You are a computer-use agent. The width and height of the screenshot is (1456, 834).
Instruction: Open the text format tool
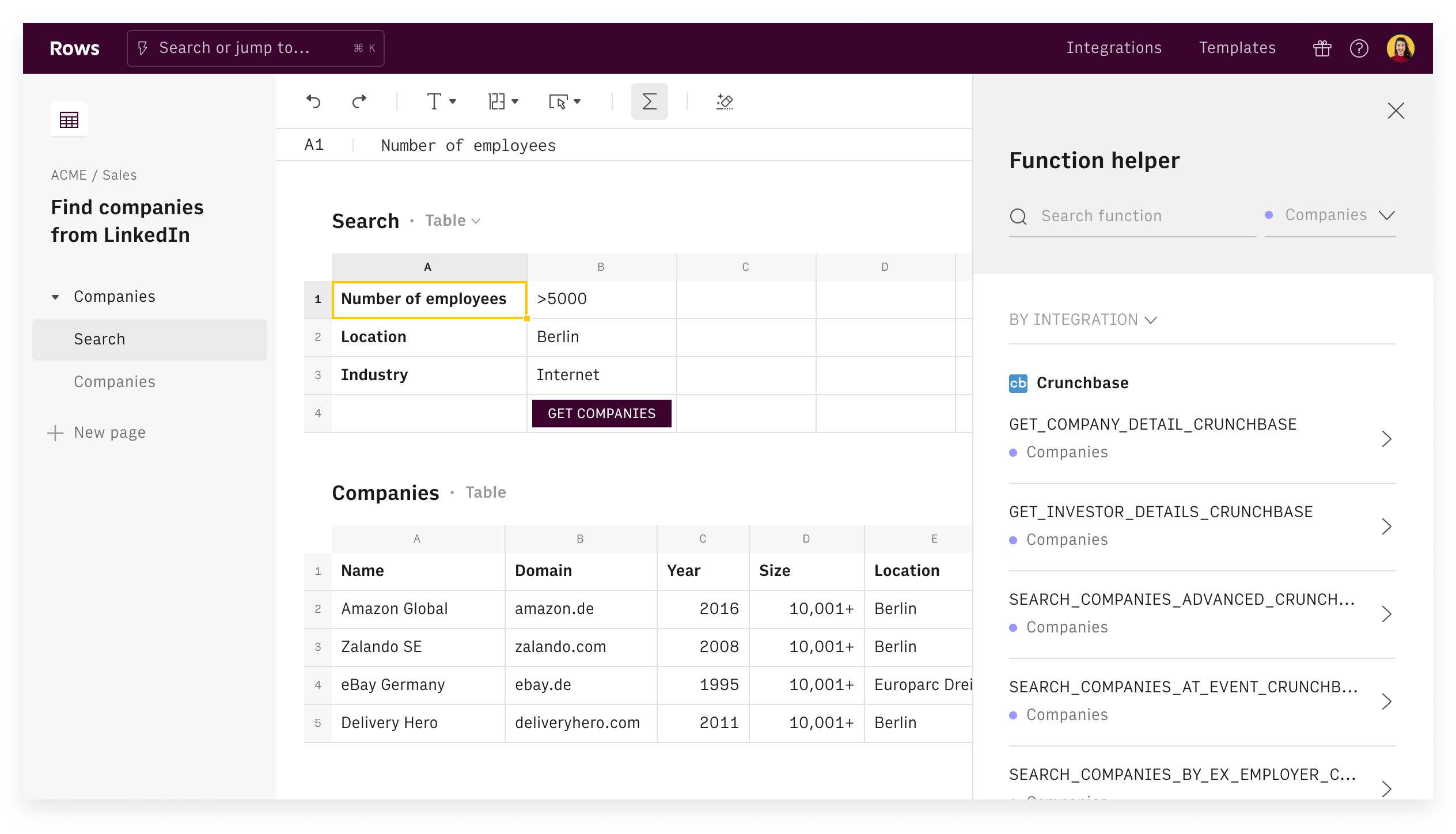pos(434,102)
